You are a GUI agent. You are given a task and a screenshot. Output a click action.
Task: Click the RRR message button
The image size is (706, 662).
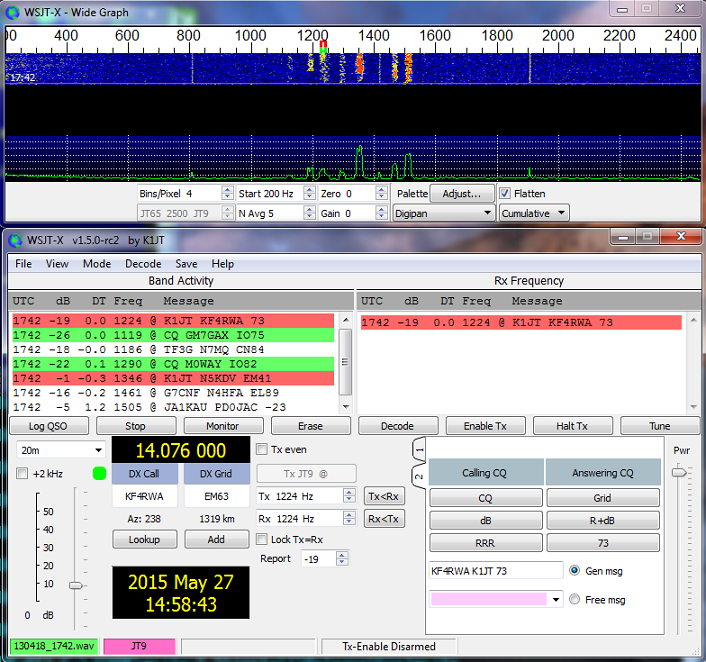pos(485,543)
